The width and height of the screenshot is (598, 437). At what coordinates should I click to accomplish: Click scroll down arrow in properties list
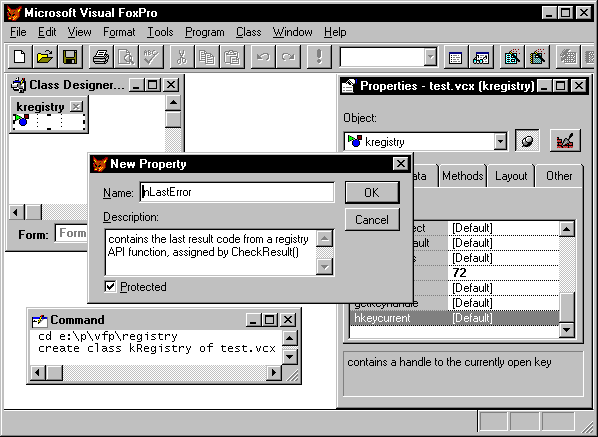click(x=566, y=330)
